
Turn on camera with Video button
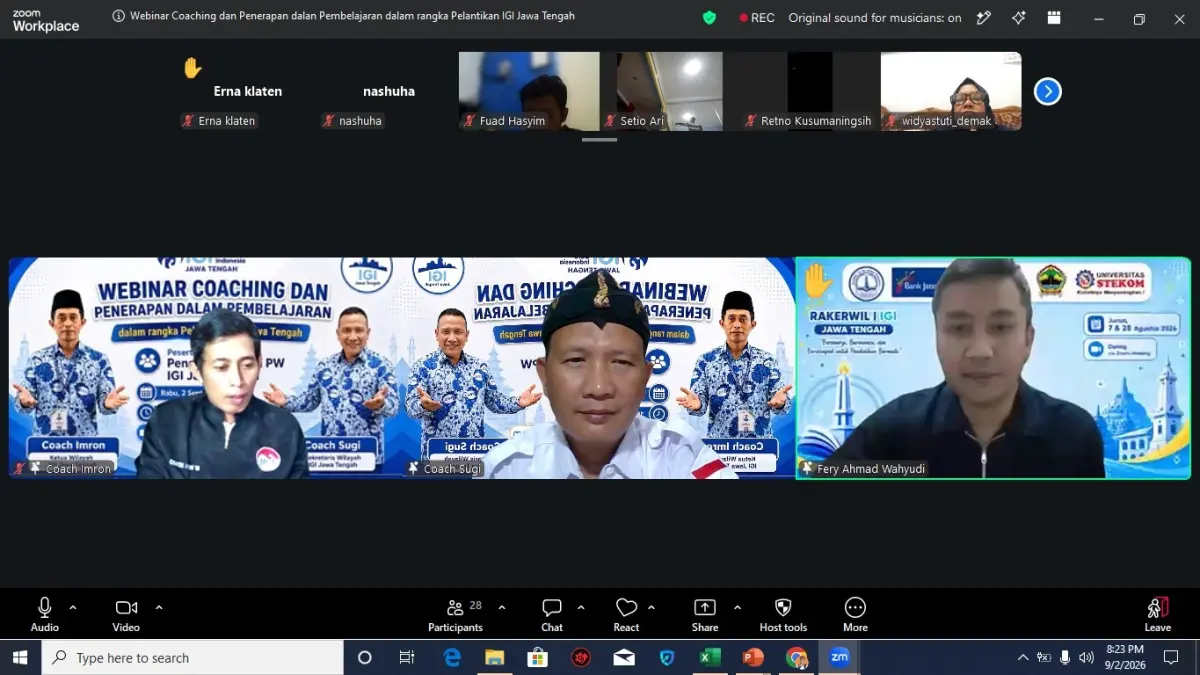(x=126, y=614)
